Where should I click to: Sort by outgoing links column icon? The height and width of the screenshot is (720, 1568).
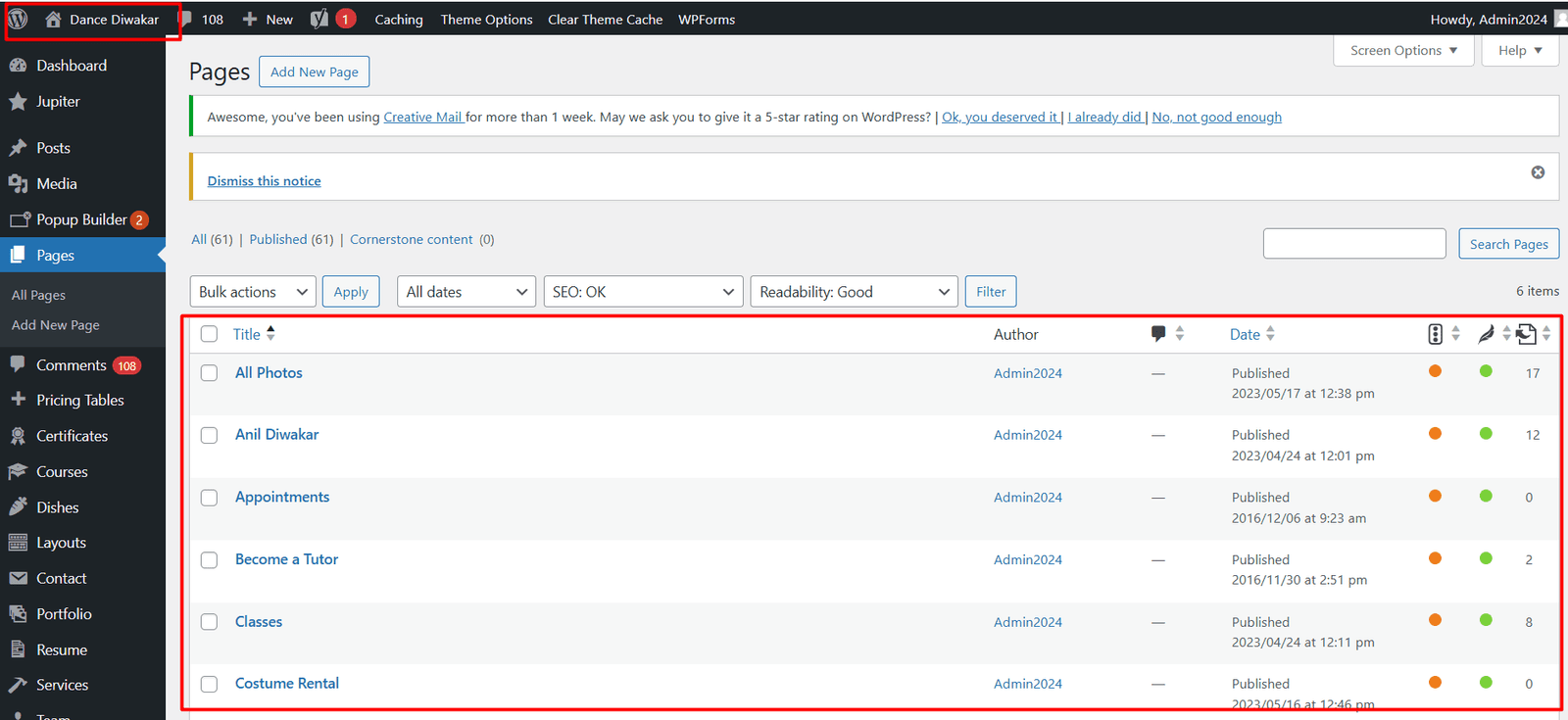click(1526, 334)
